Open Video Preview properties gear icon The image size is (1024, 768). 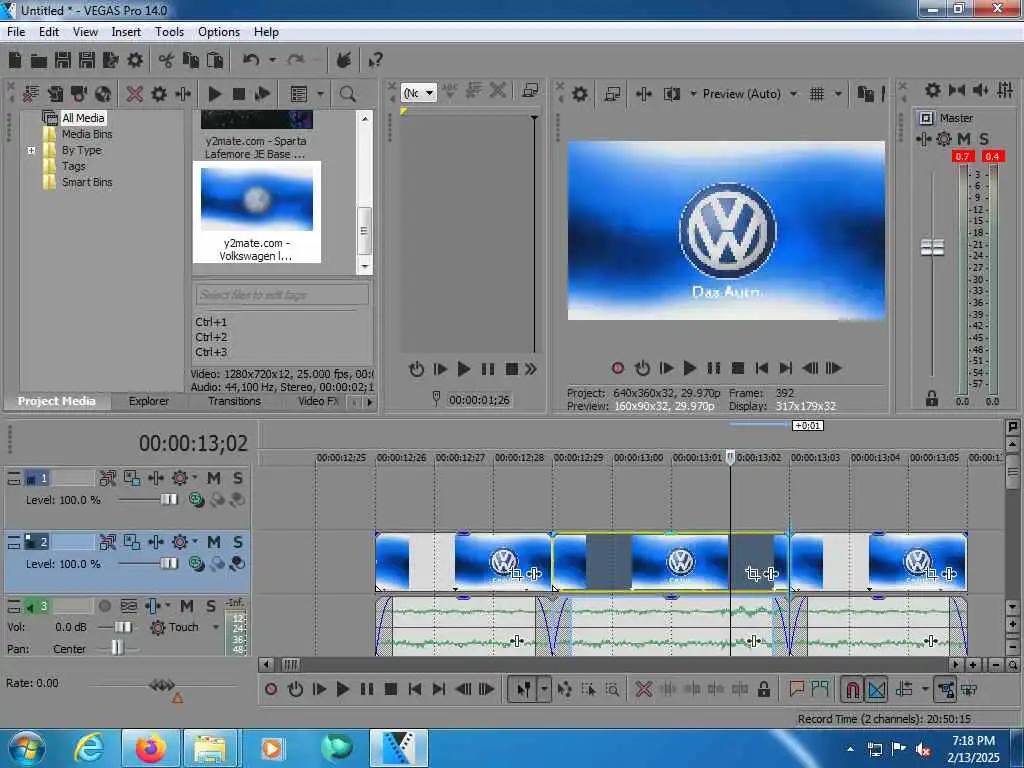point(580,94)
